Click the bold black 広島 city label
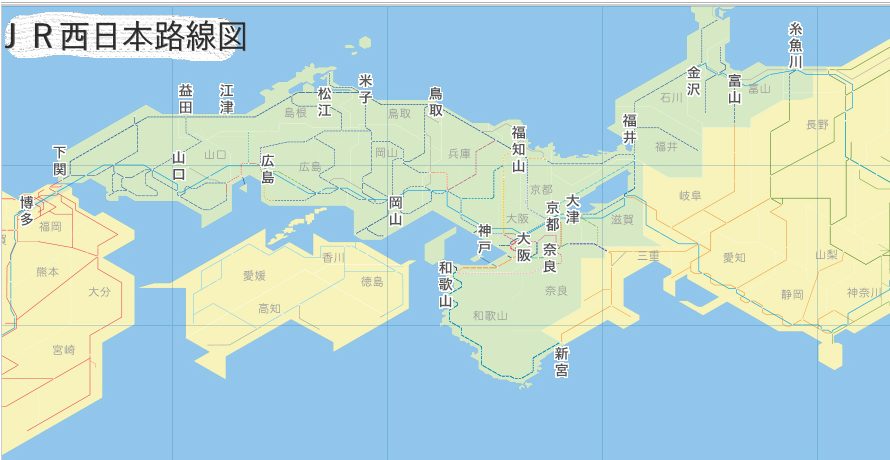This screenshot has width=890, height=460. [268, 169]
